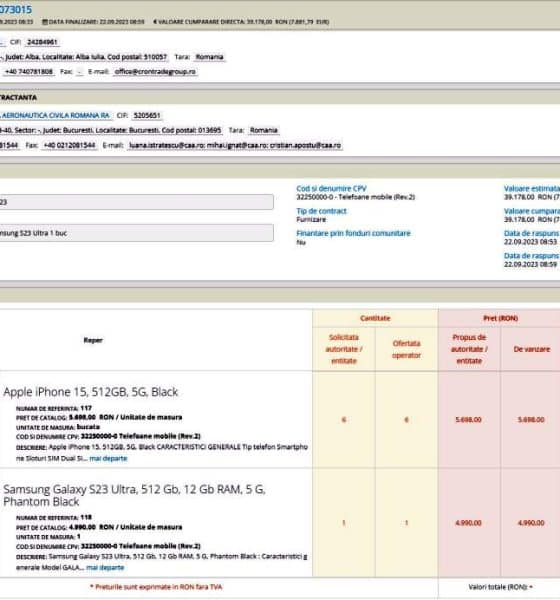The image size is (560, 600).
Task: Click 'Furnizare' contract type value
Action: point(311,219)
